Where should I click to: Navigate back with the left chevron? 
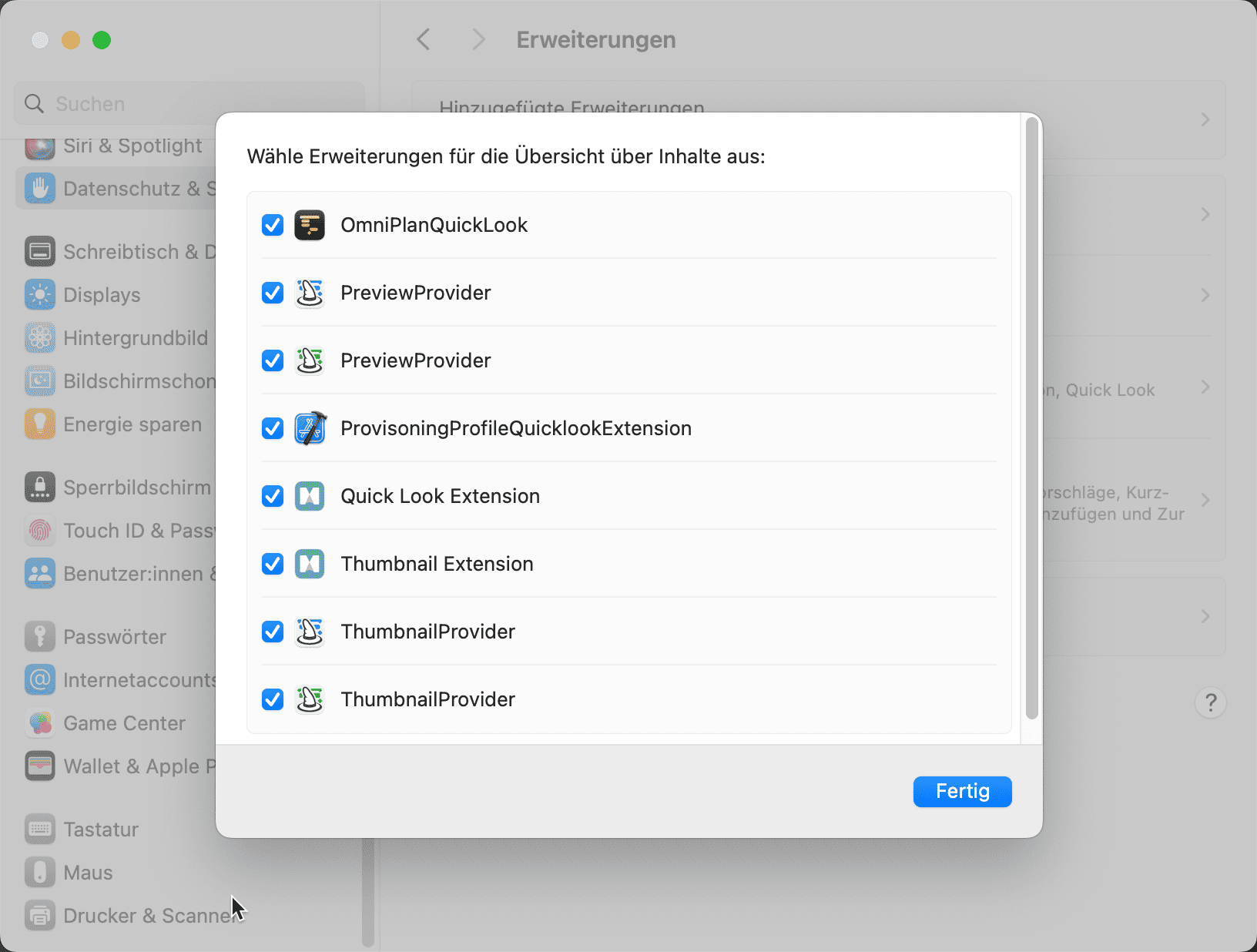[424, 40]
